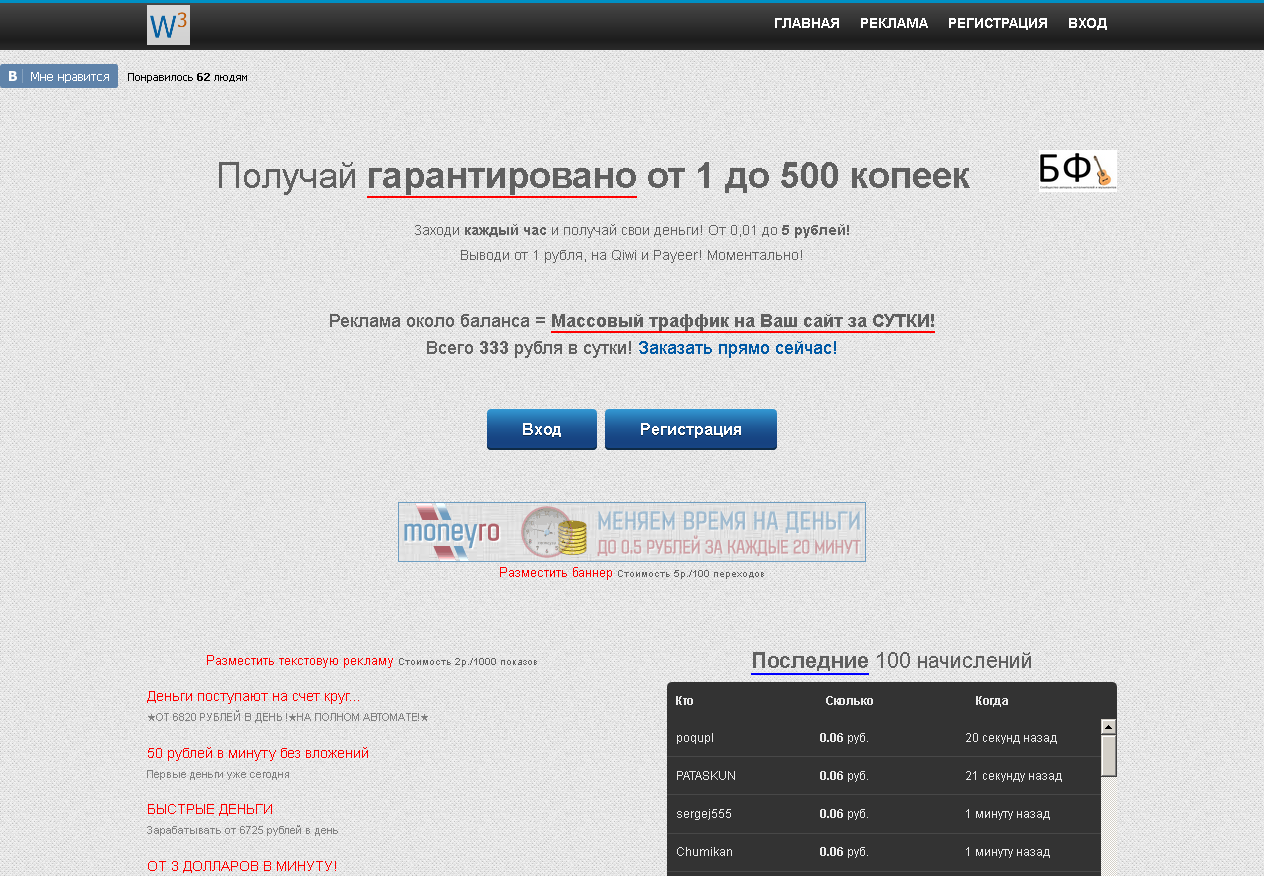Click the Разместить баннер link

[556, 573]
